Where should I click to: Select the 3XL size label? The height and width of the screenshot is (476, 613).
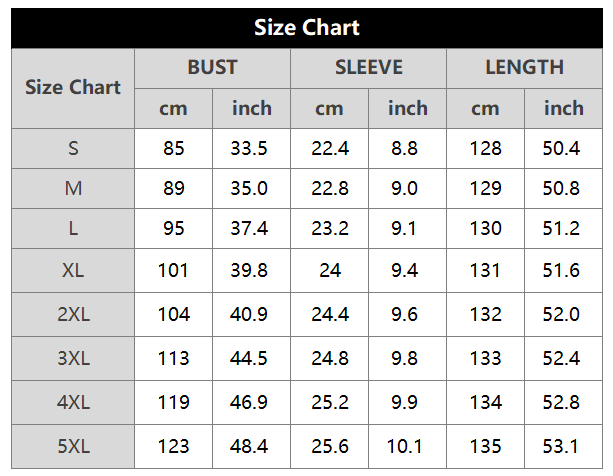click(x=73, y=358)
